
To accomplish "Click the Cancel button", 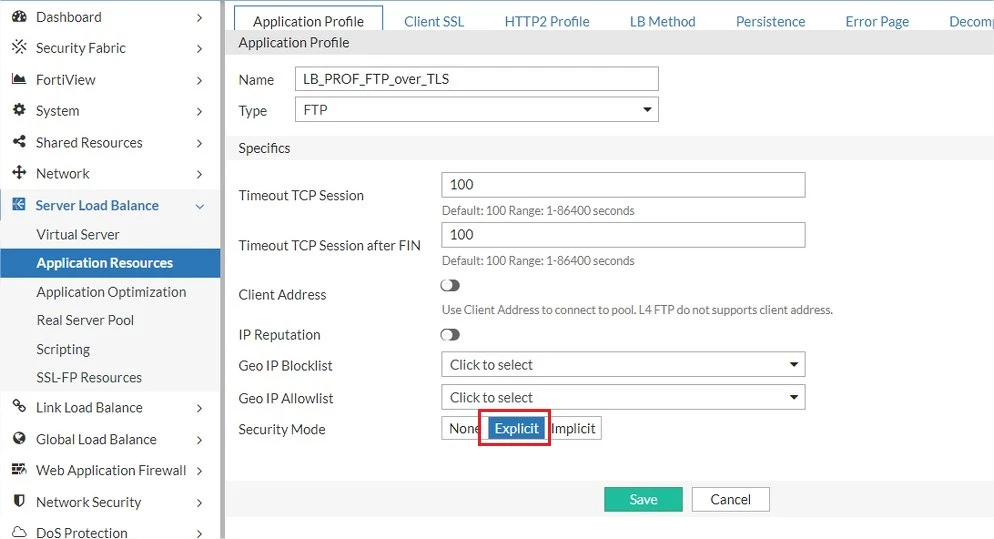I will (730, 499).
